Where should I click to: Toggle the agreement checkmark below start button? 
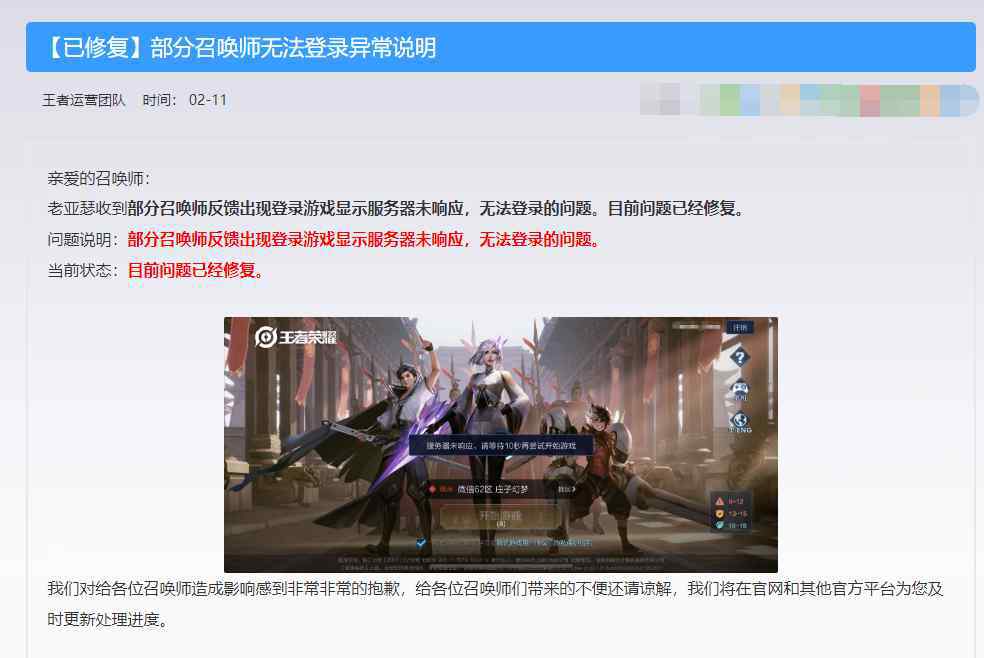pyautogui.click(x=420, y=543)
